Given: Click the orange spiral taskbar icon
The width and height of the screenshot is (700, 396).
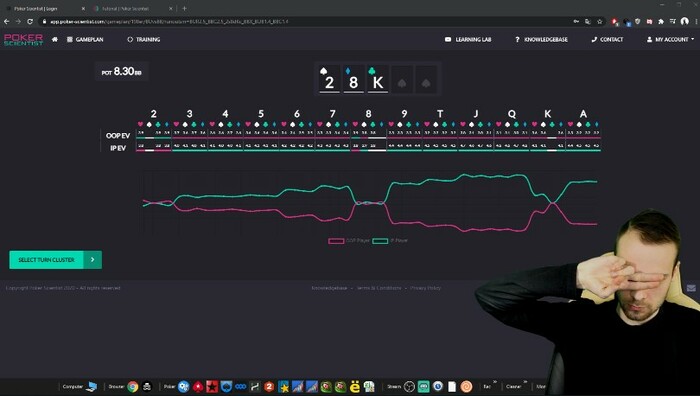Looking at the screenshot, I should pos(466,387).
